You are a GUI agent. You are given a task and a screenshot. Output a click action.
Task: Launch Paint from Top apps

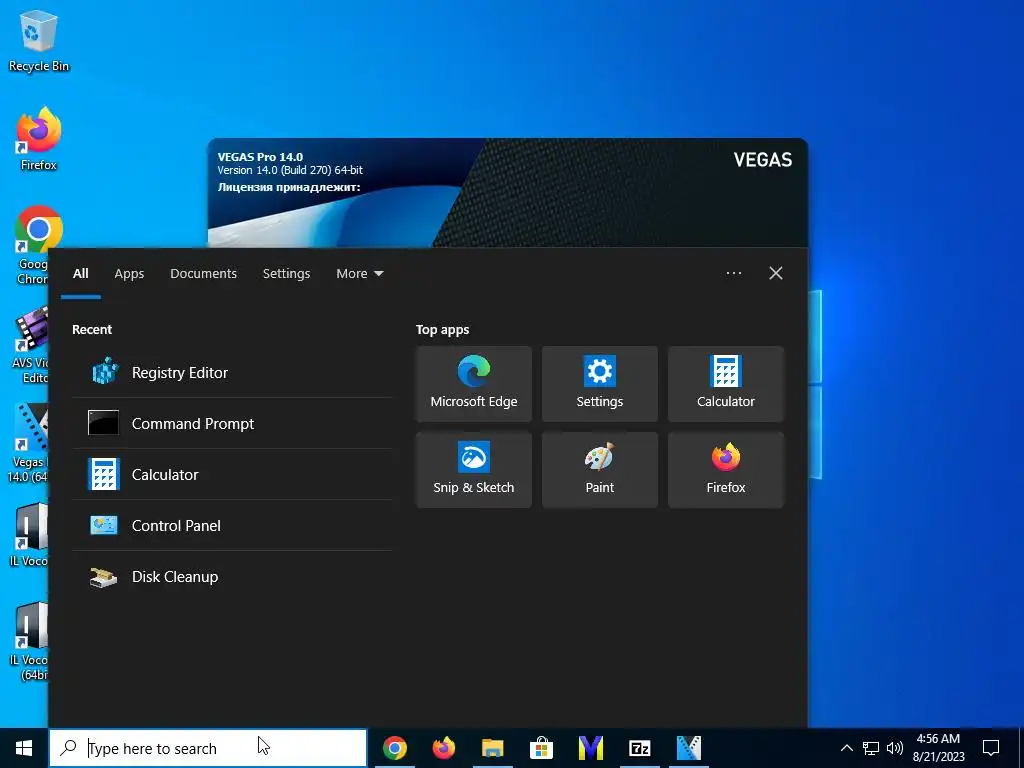600,470
